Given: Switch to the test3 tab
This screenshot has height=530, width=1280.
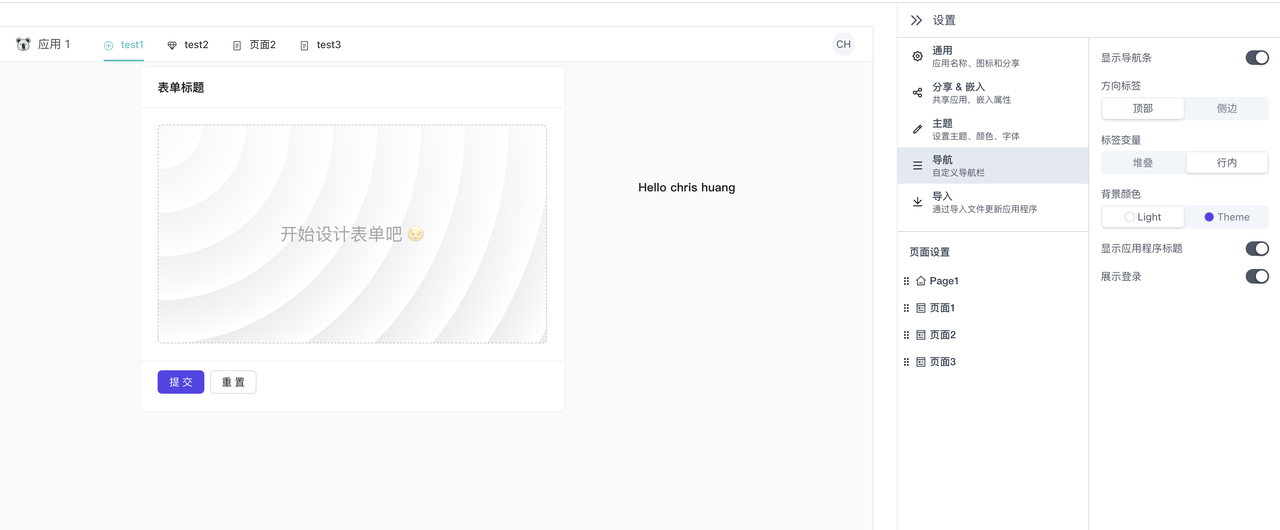Looking at the screenshot, I should click(320, 45).
